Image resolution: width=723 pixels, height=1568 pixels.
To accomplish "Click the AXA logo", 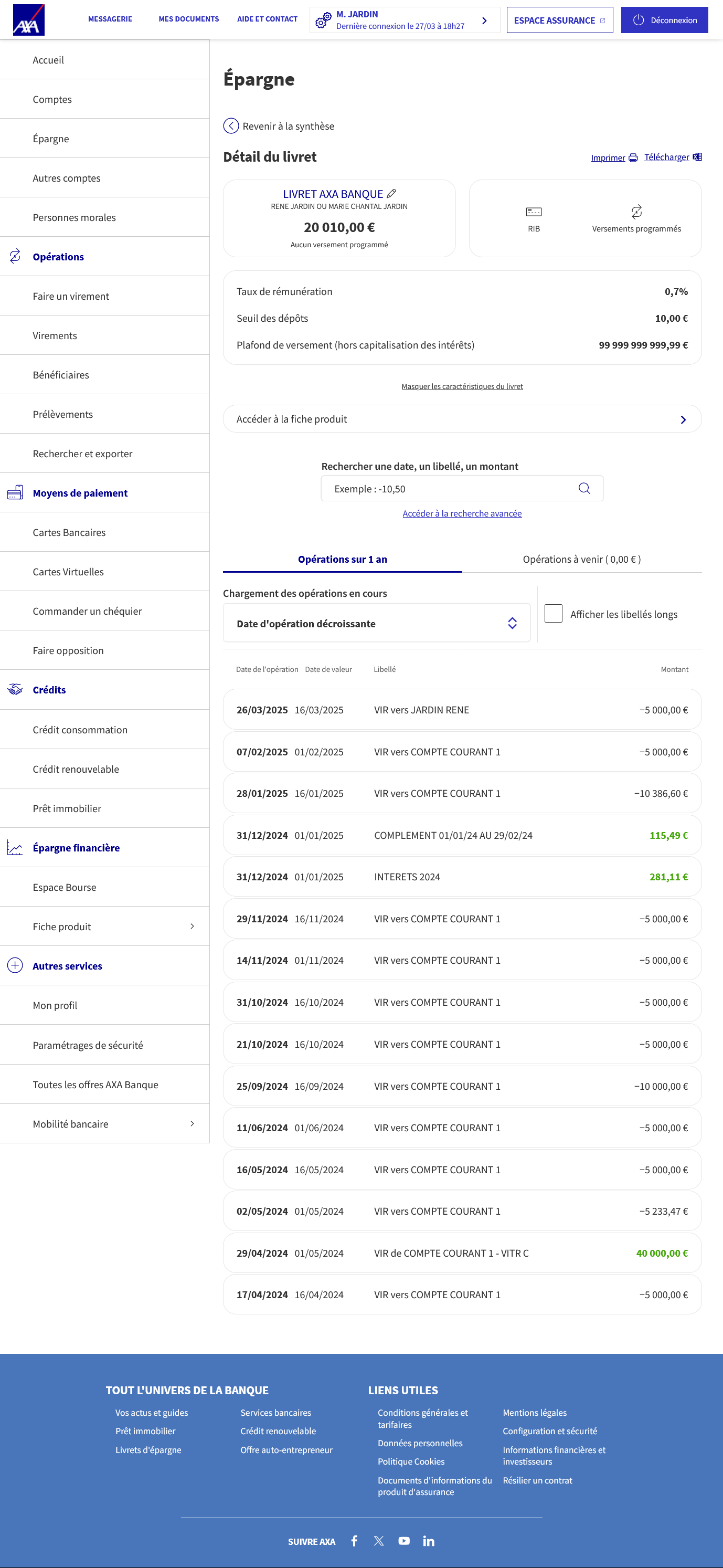I will pyautogui.click(x=29, y=20).
